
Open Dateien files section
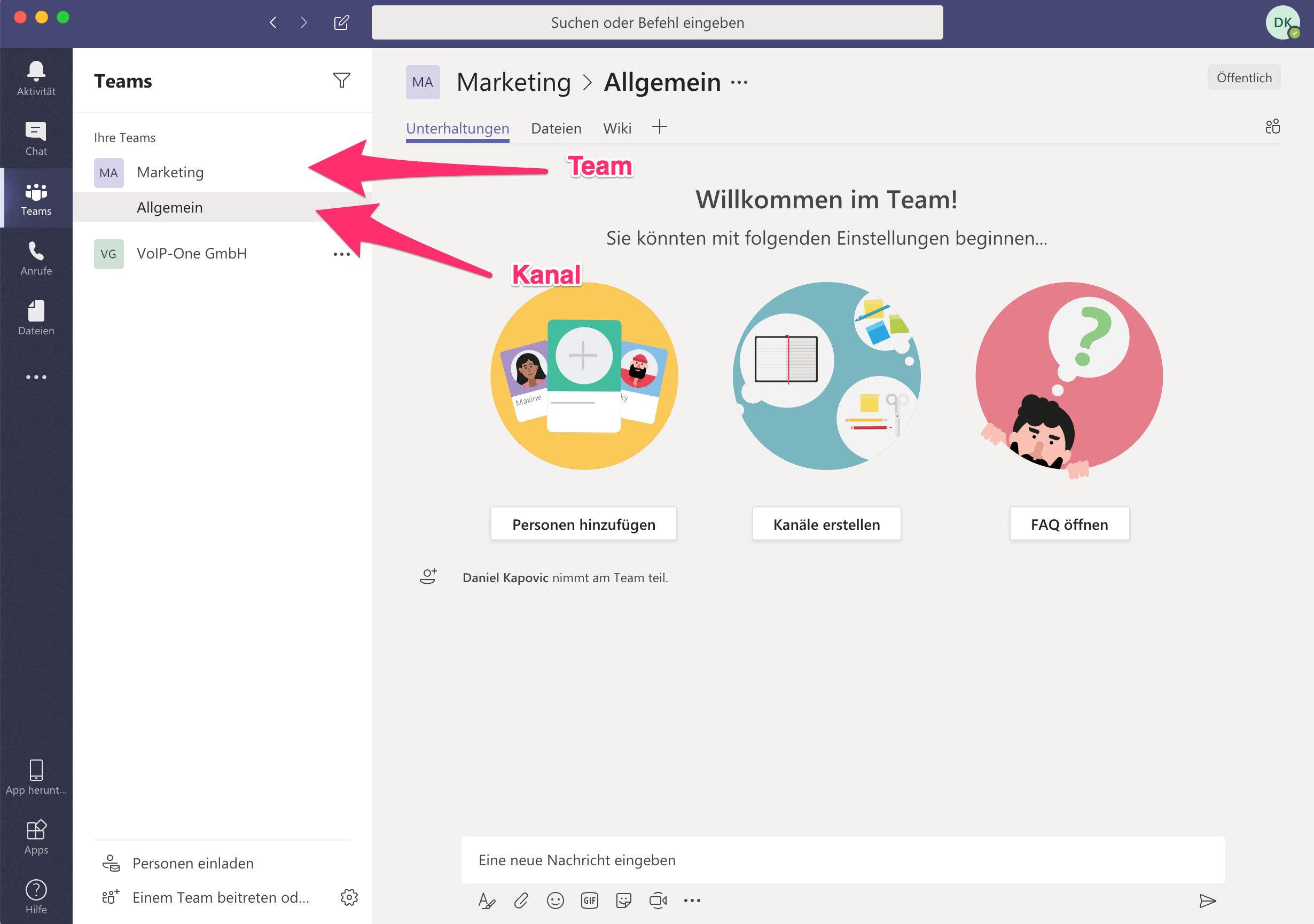36,318
